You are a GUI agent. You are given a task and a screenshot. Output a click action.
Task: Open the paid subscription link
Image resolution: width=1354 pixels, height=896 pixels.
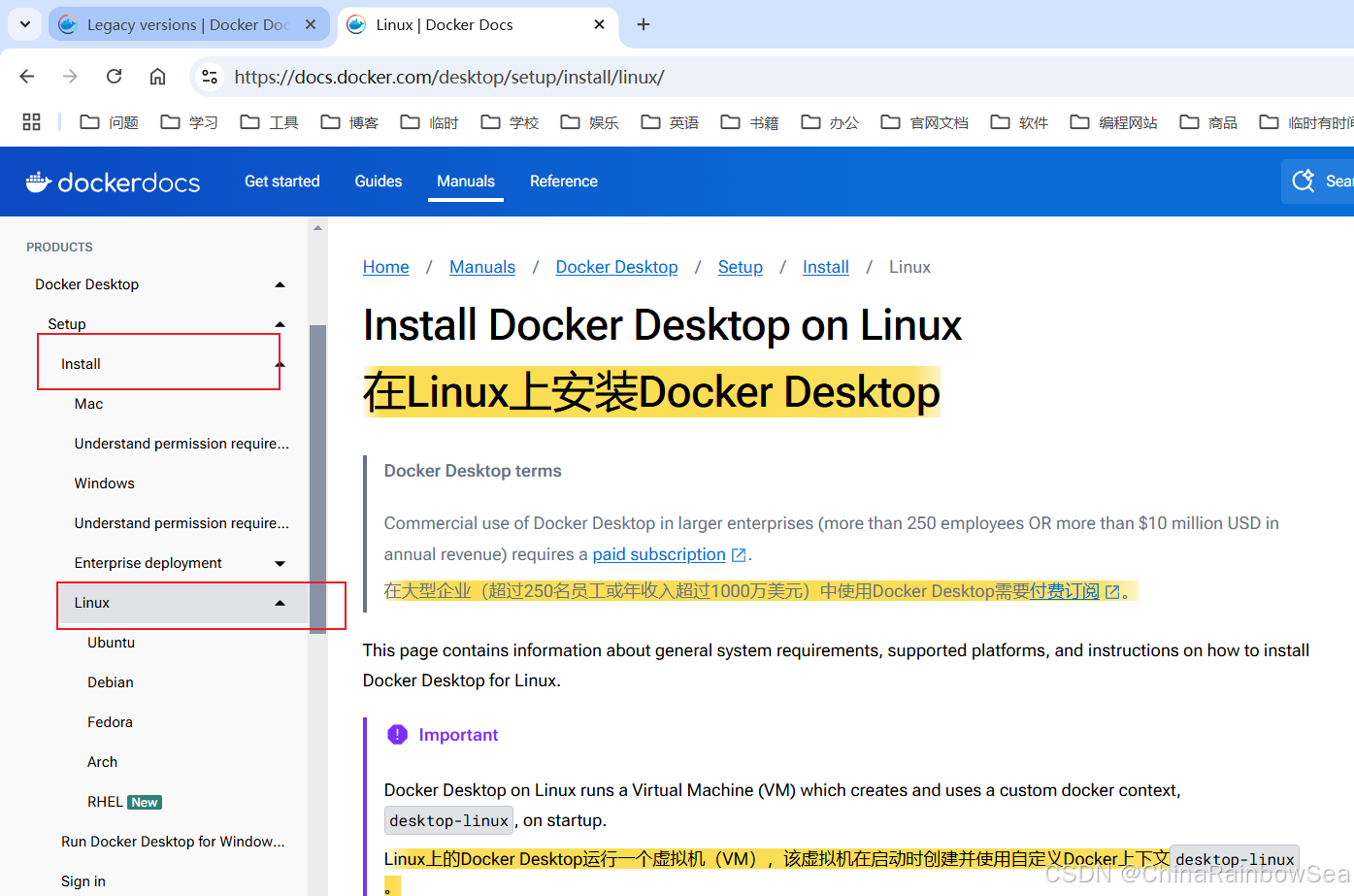[659, 554]
